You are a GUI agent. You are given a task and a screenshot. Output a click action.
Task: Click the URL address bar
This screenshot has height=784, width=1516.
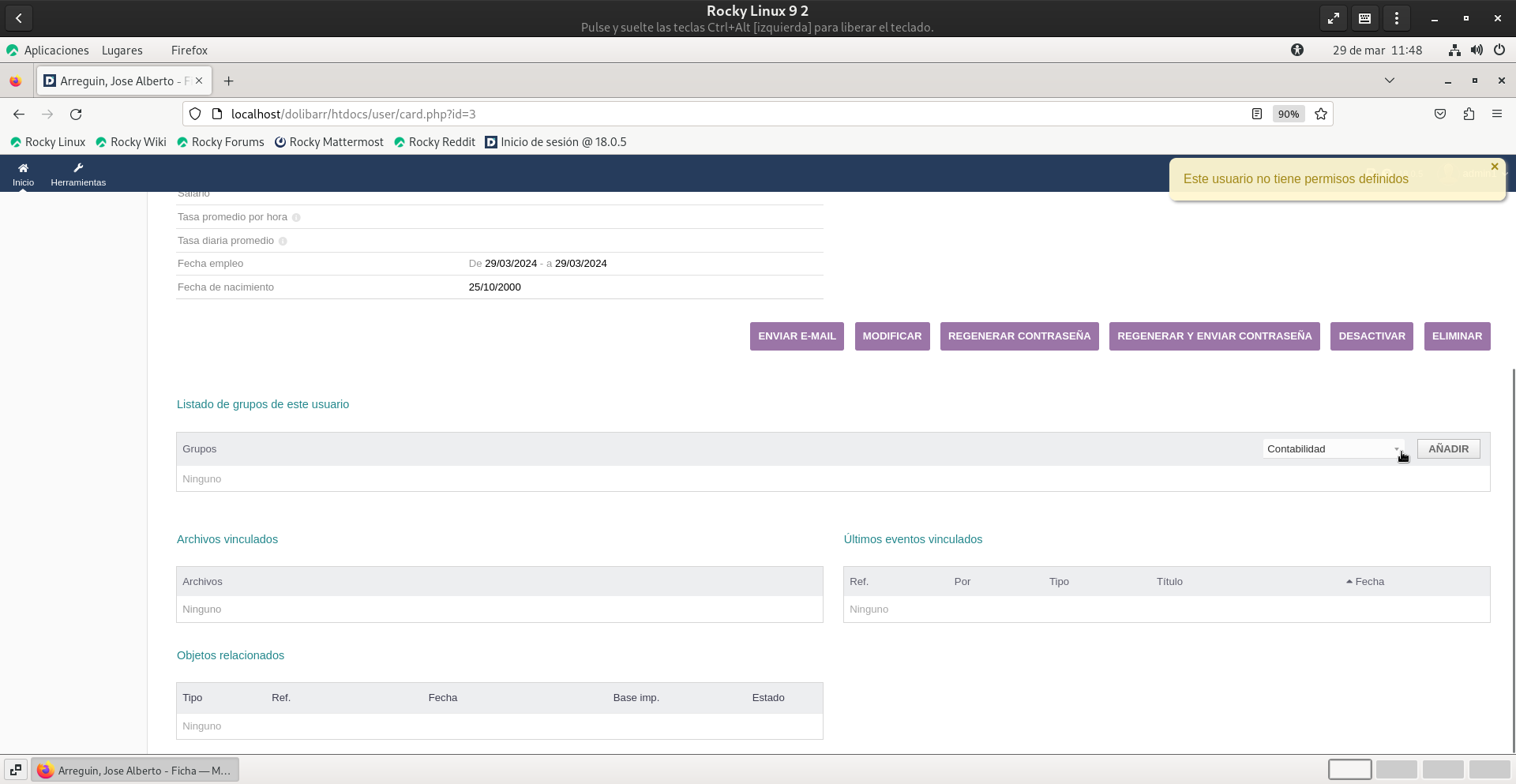[711, 114]
